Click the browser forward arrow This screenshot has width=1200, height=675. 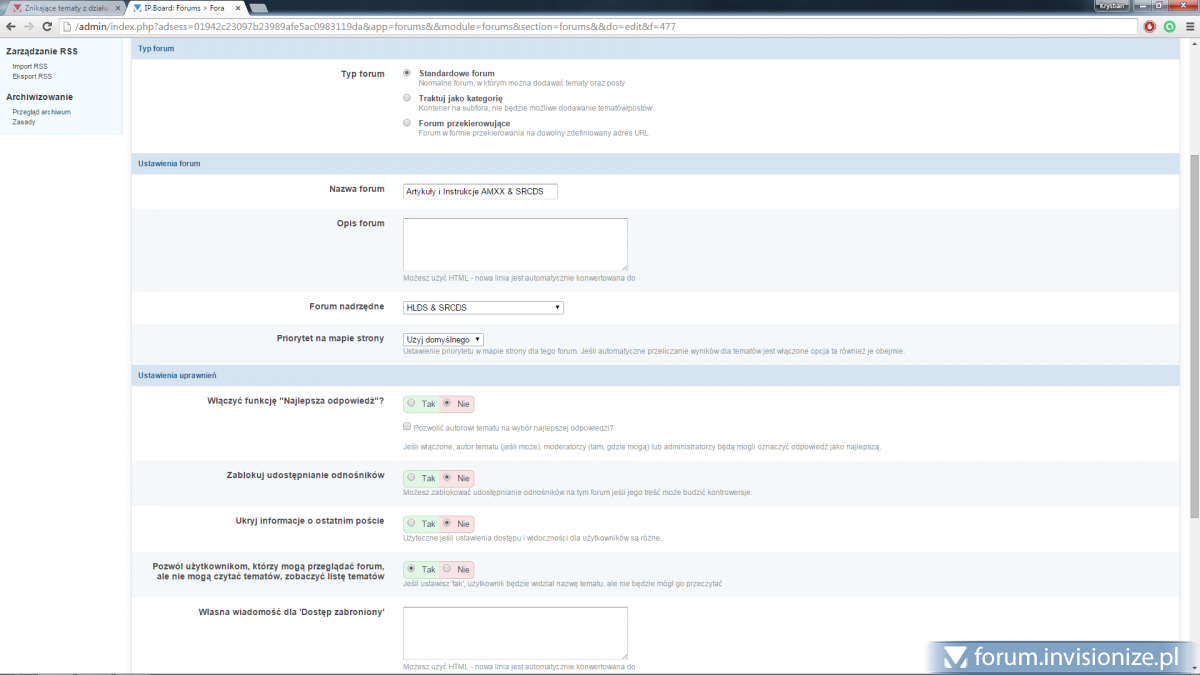tap(28, 26)
